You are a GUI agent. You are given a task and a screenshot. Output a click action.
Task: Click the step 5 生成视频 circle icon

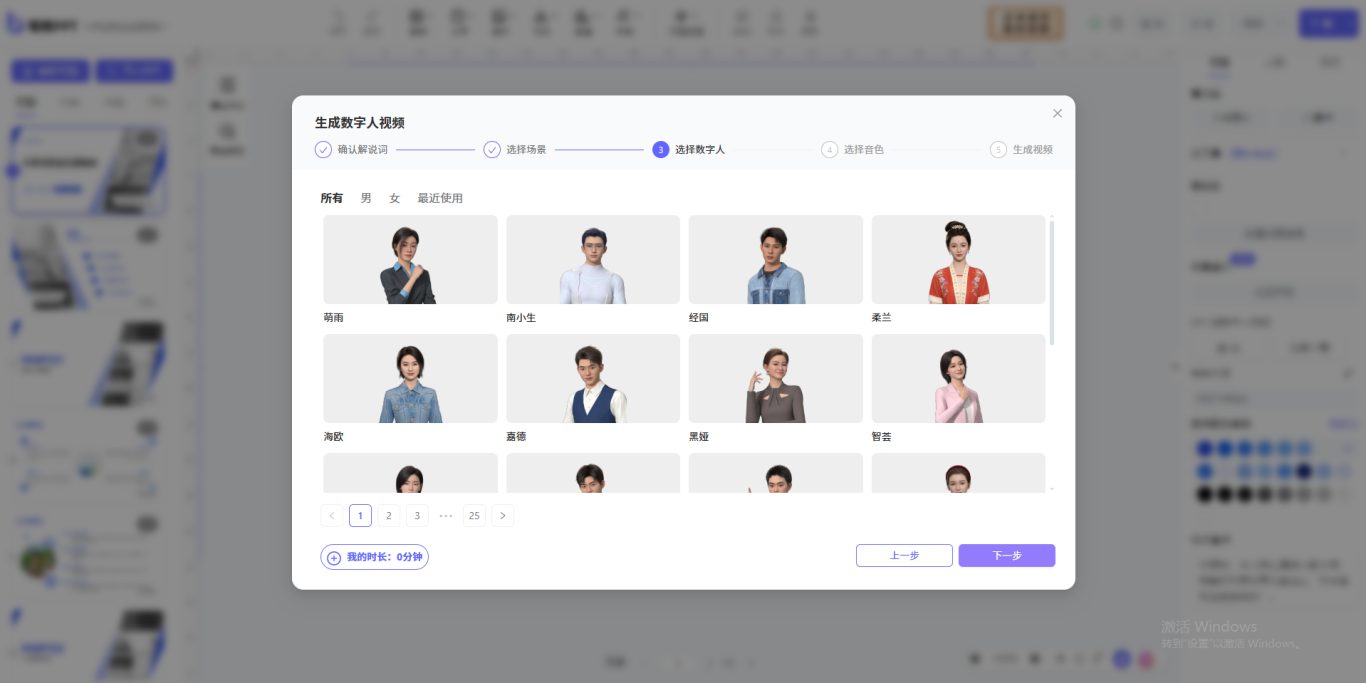click(x=999, y=149)
